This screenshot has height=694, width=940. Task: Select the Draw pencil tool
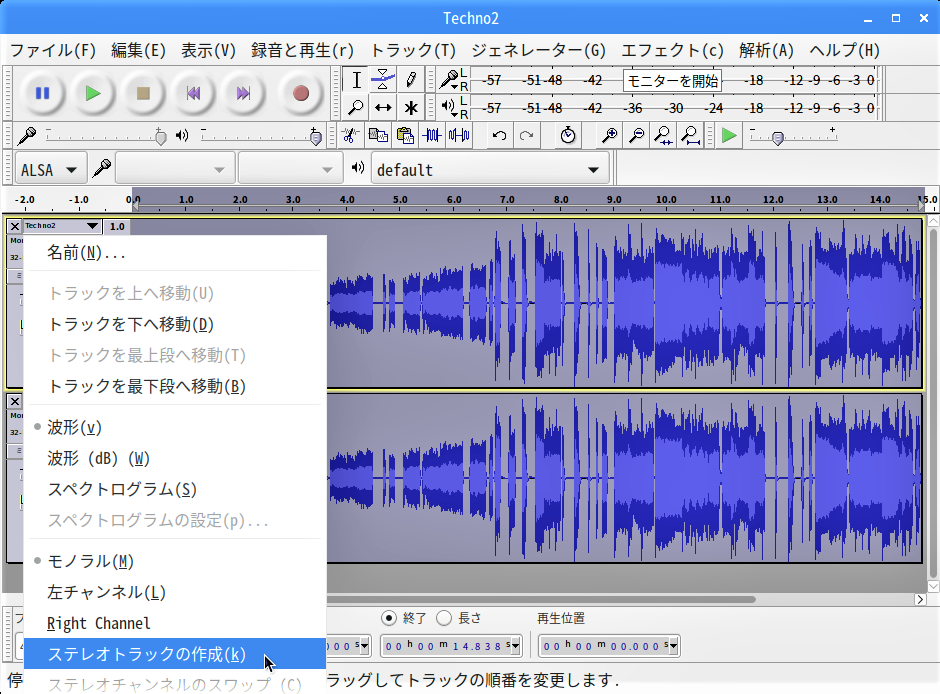click(x=411, y=80)
